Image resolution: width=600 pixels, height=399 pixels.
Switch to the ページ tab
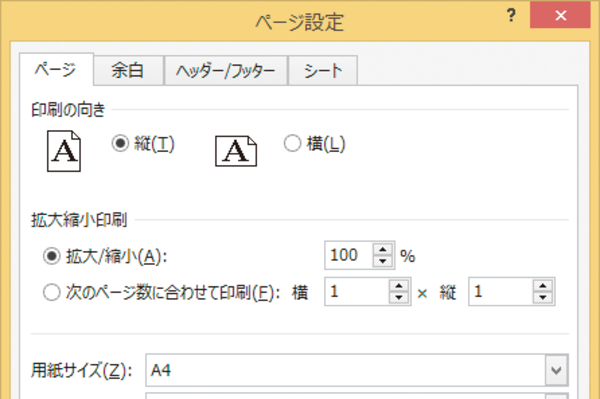[56, 69]
